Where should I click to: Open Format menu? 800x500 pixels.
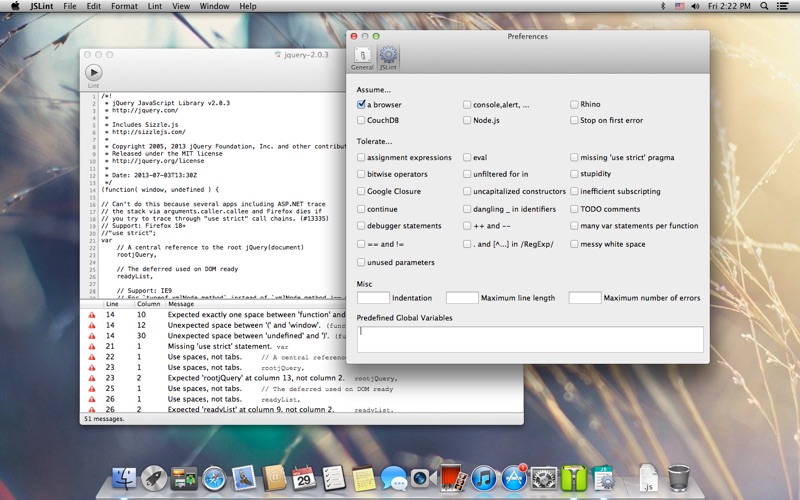pyautogui.click(x=124, y=6)
